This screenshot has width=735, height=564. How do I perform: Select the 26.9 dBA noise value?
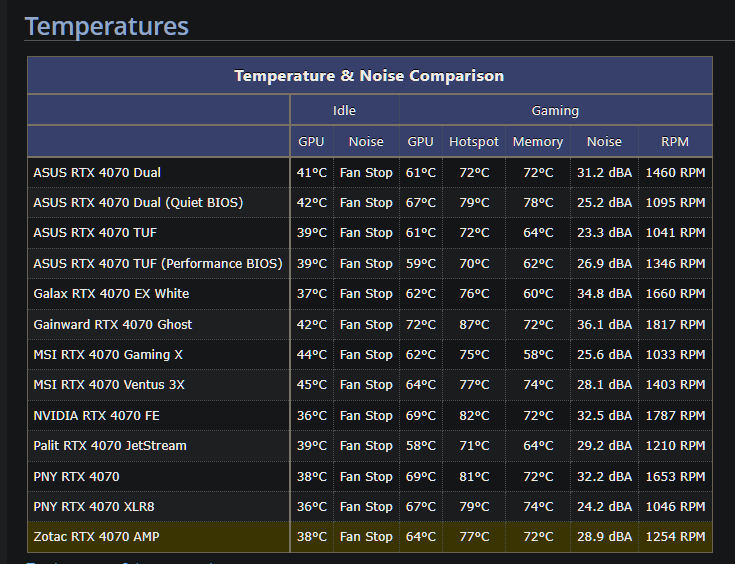604,263
